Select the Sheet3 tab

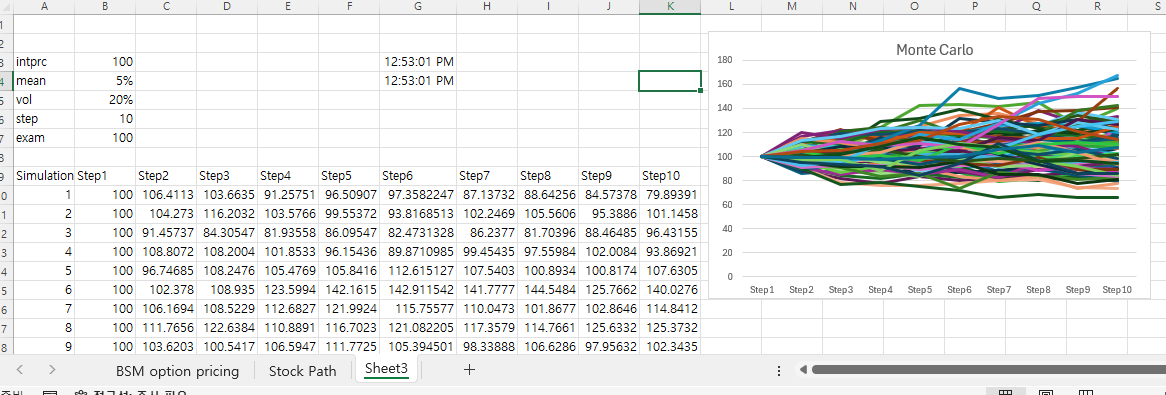point(386,369)
